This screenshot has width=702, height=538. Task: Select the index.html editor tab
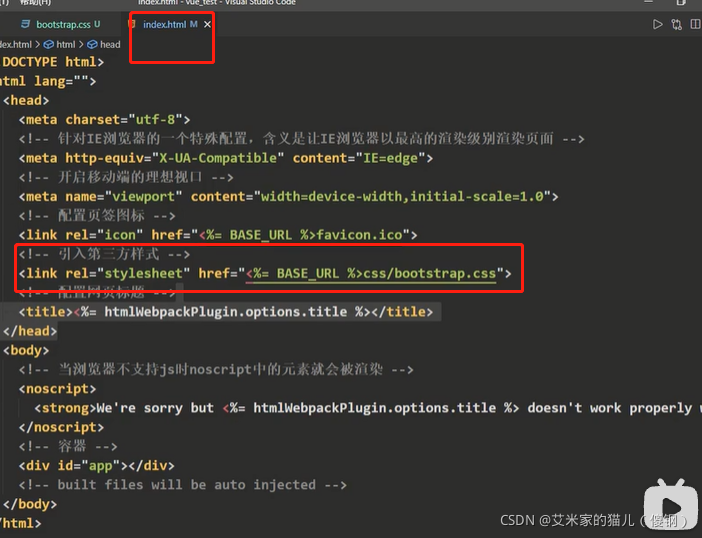coord(165,25)
